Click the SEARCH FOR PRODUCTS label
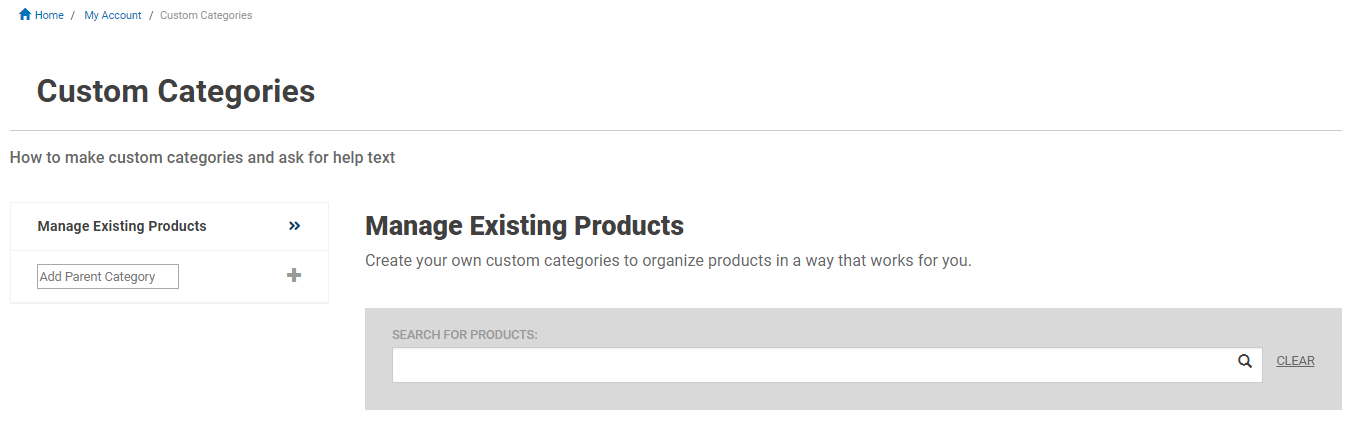The image size is (1355, 435). click(465, 335)
